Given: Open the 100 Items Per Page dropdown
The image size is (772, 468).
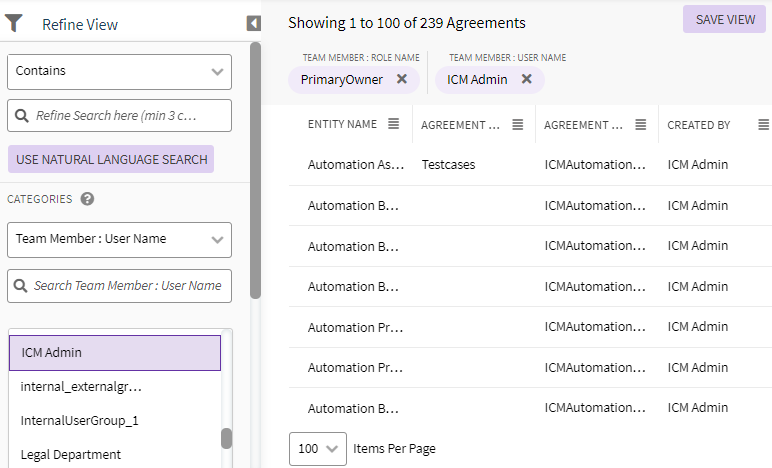Looking at the screenshot, I should 318,449.
